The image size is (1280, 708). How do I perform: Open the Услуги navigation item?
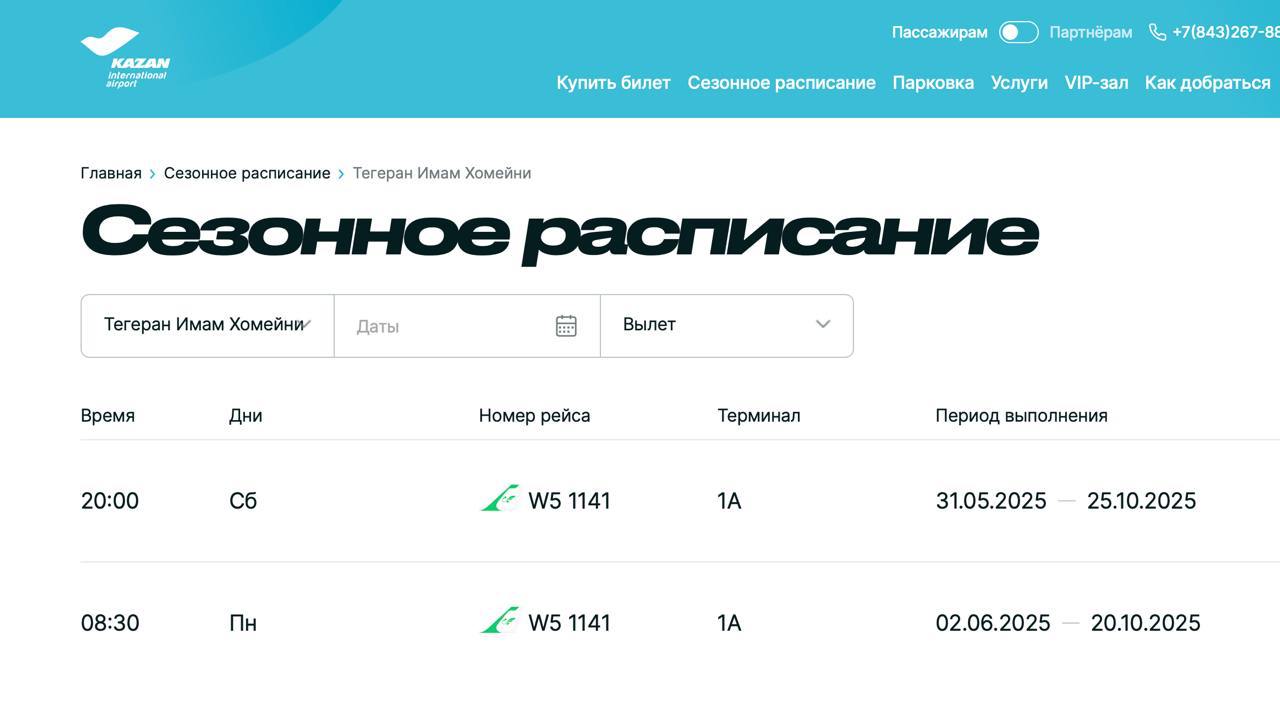click(x=1019, y=83)
